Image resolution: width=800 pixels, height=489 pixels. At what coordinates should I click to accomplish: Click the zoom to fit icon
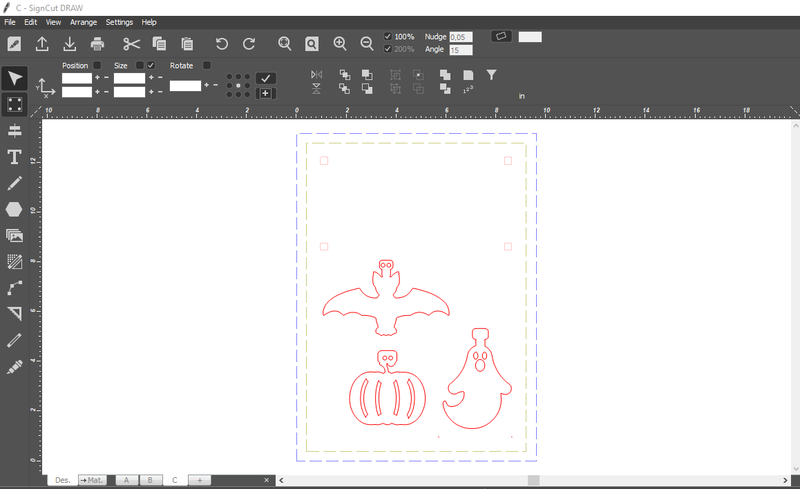pyautogui.click(x=285, y=44)
